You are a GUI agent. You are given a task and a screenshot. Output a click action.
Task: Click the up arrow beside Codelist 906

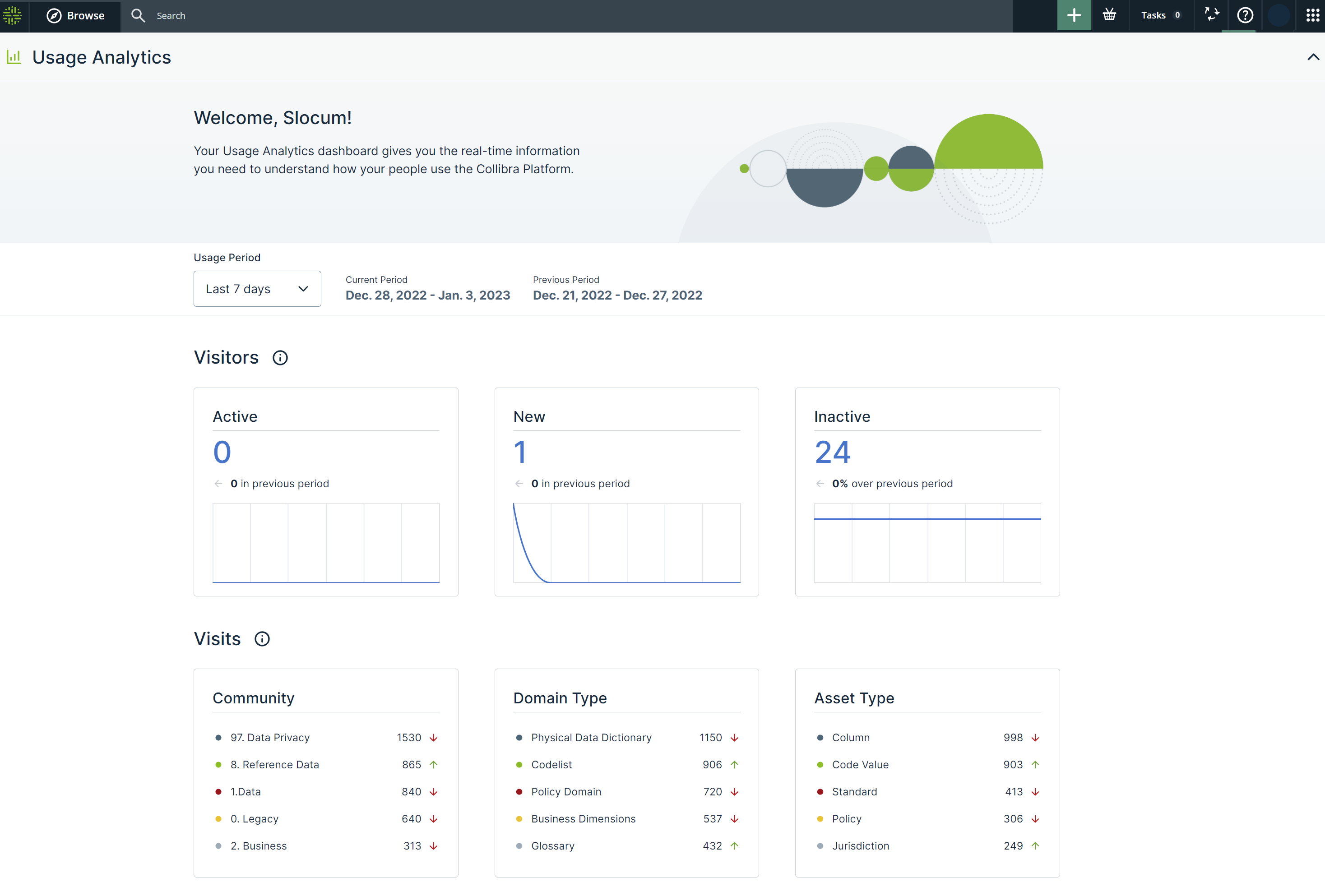coord(734,764)
